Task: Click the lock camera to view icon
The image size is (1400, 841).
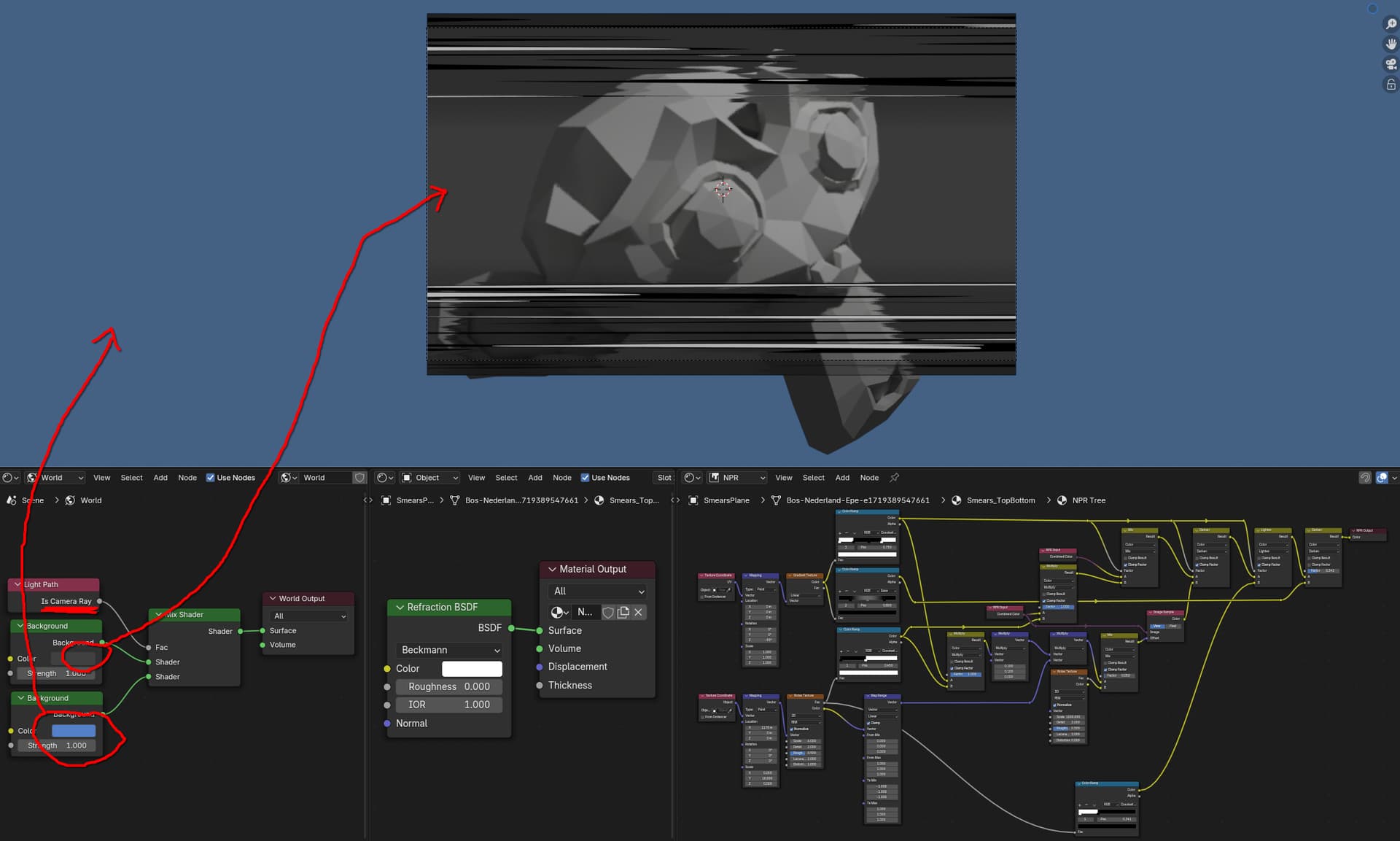Action: point(1391,85)
